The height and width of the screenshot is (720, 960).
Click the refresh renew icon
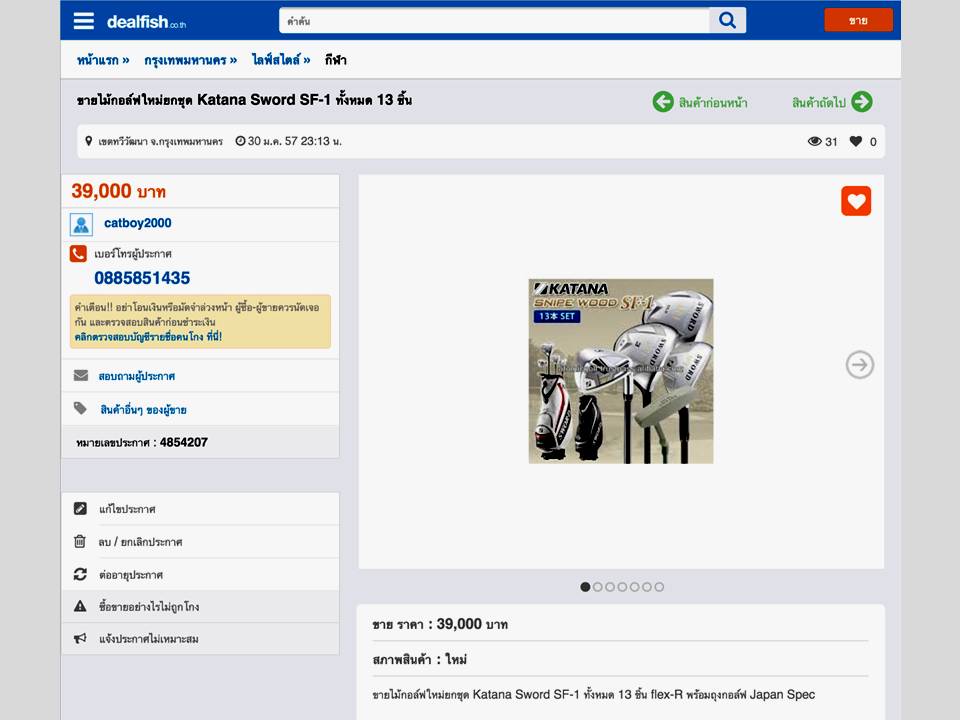click(x=80, y=574)
